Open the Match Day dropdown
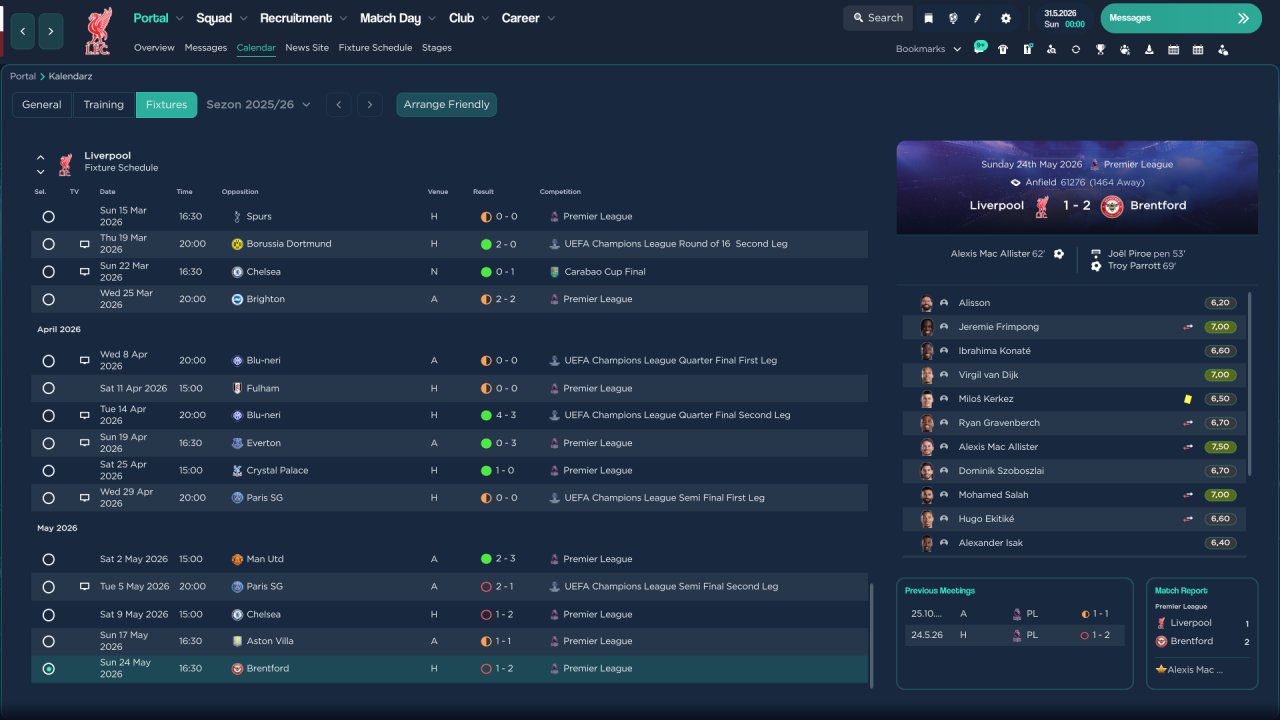The image size is (1280, 720). point(398,18)
